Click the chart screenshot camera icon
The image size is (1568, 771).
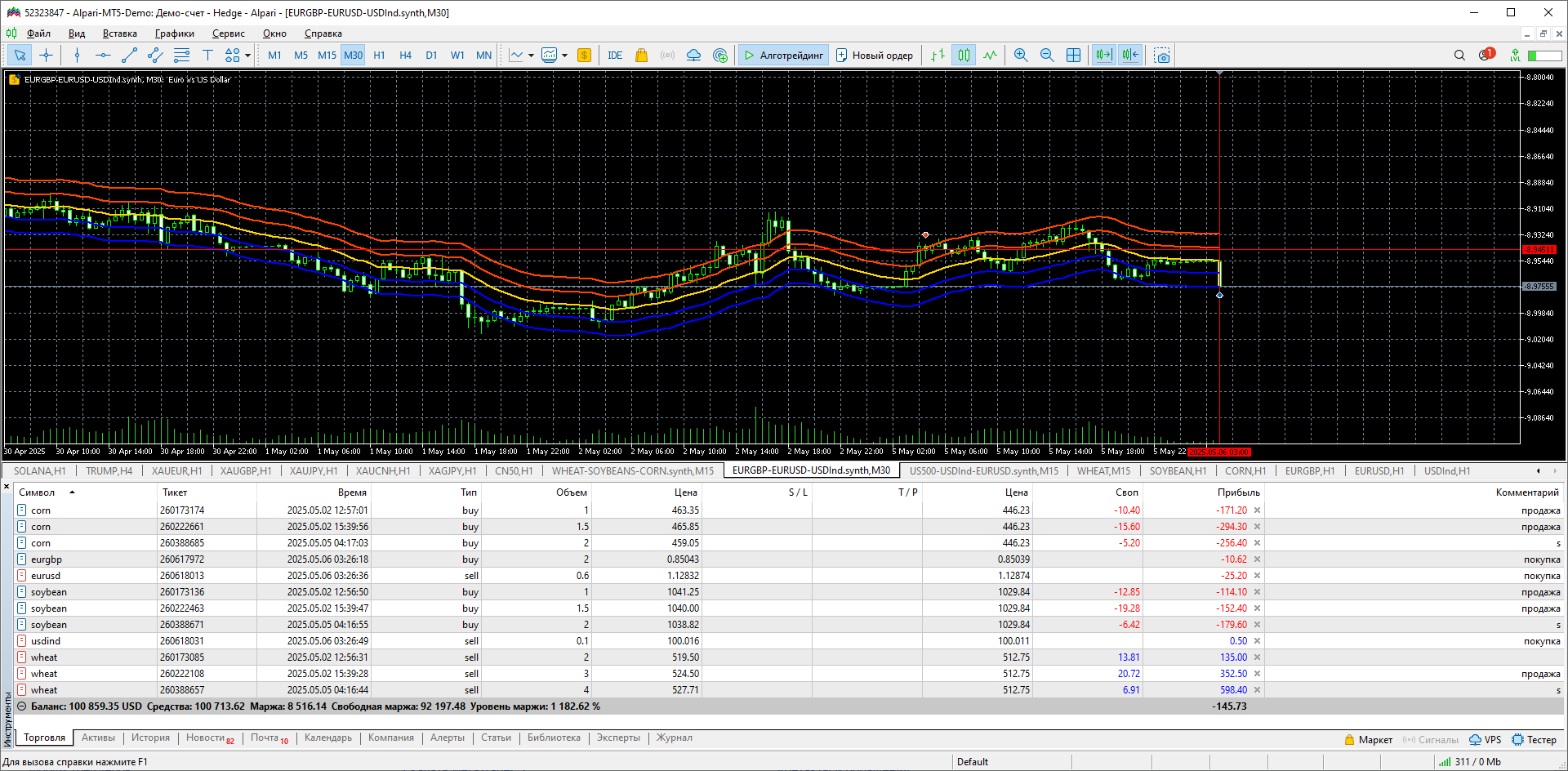tap(1162, 56)
